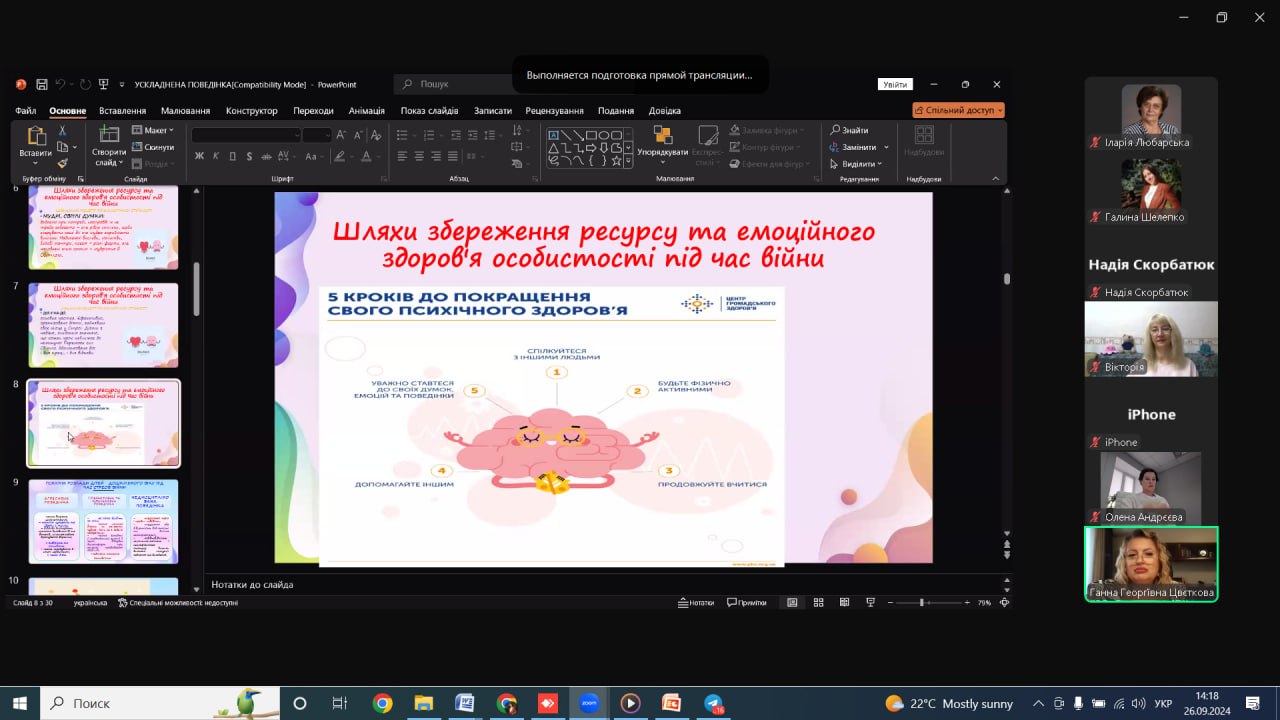This screenshot has width=1280, height=720.
Task: Collapse the ribbon with chevron
Action: tap(995, 179)
